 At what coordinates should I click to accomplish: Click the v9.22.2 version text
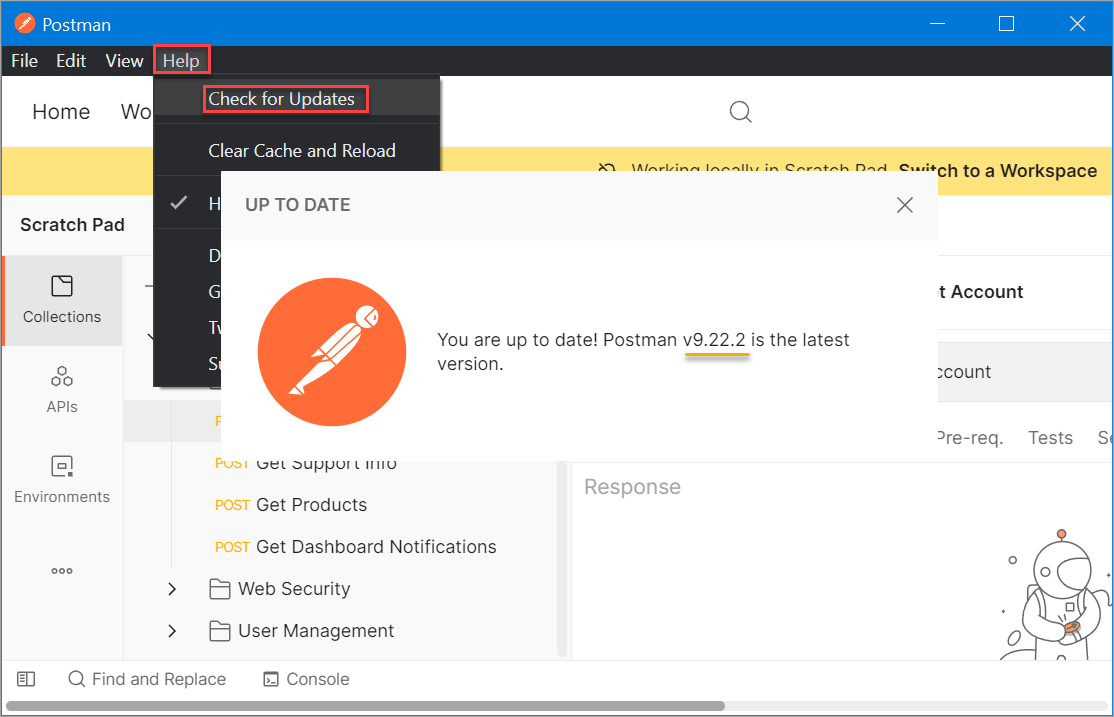point(714,340)
